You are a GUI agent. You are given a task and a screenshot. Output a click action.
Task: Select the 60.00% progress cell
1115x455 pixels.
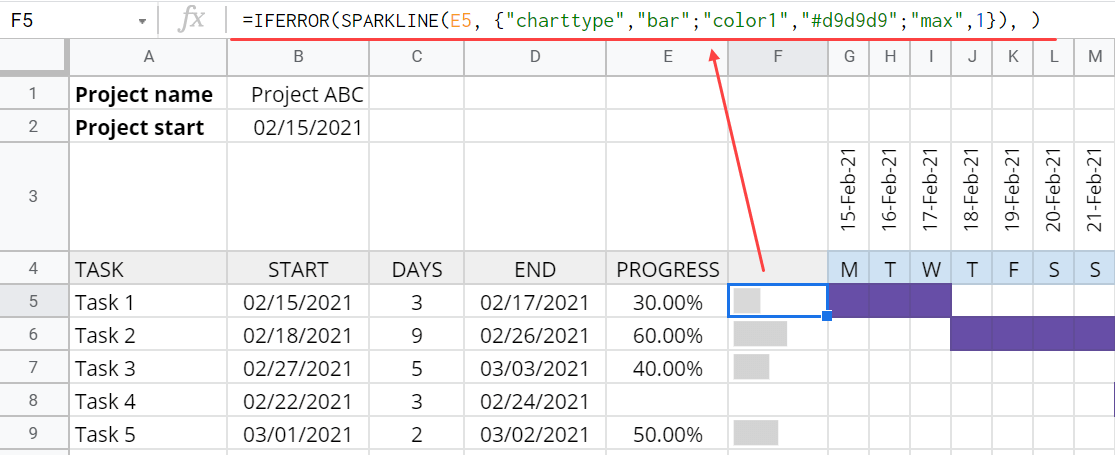[667, 336]
